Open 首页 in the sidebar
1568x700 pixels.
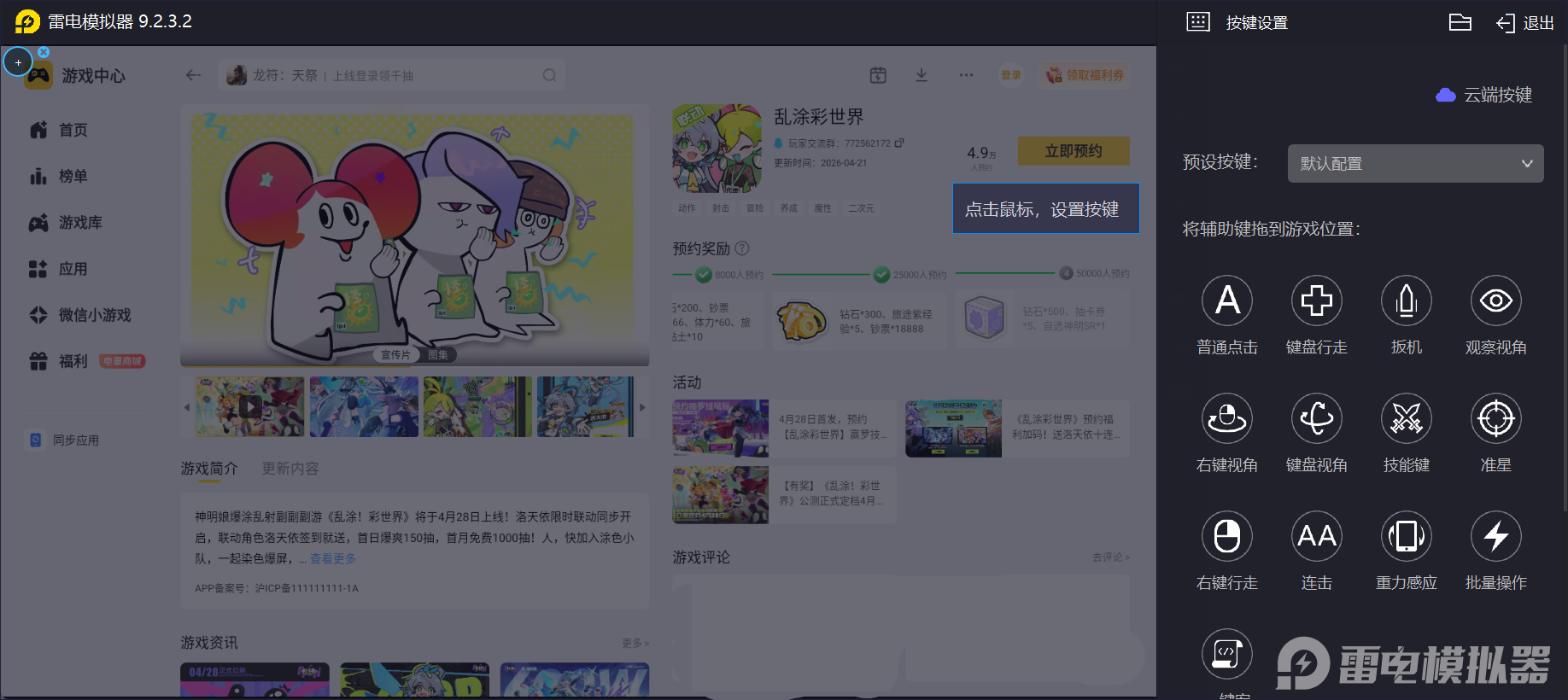pos(59,130)
